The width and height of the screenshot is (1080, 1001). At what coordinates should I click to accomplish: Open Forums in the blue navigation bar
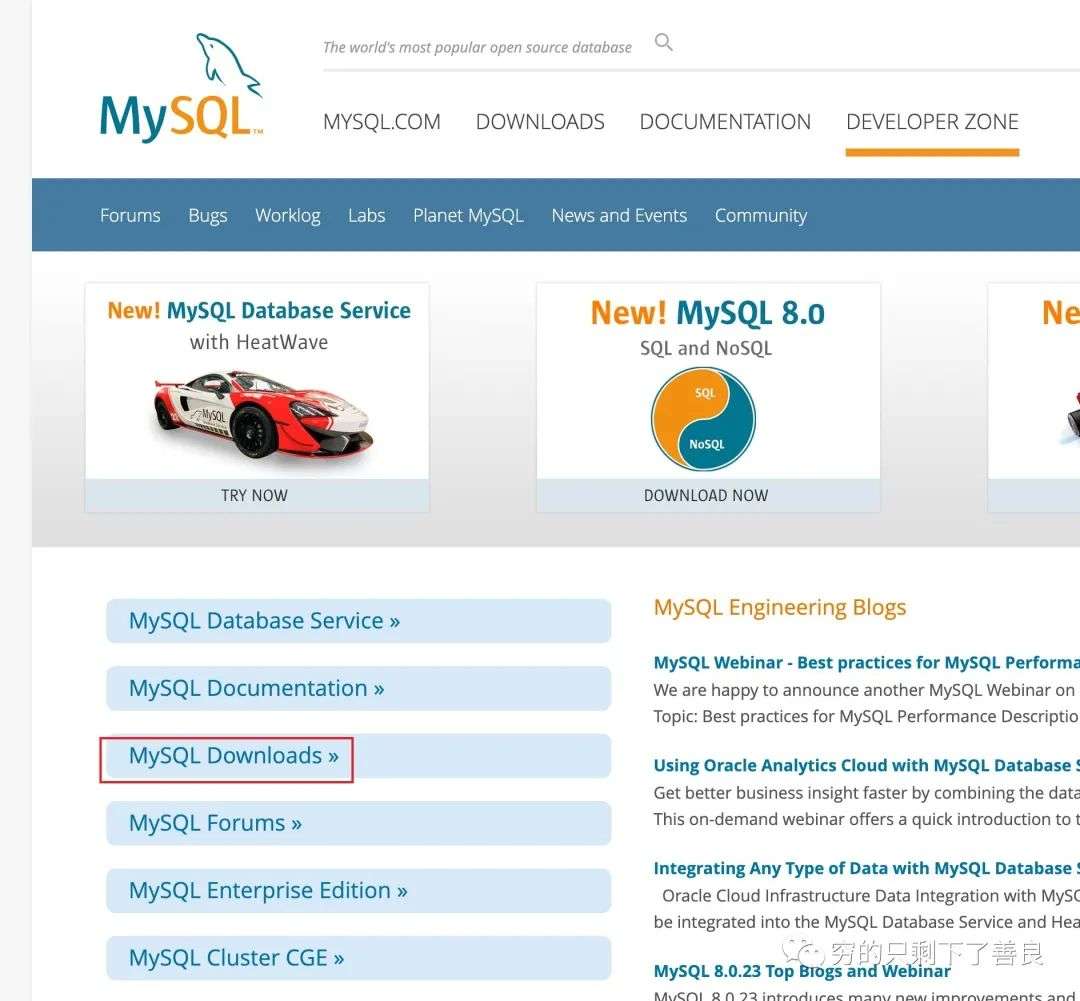tap(130, 216)
